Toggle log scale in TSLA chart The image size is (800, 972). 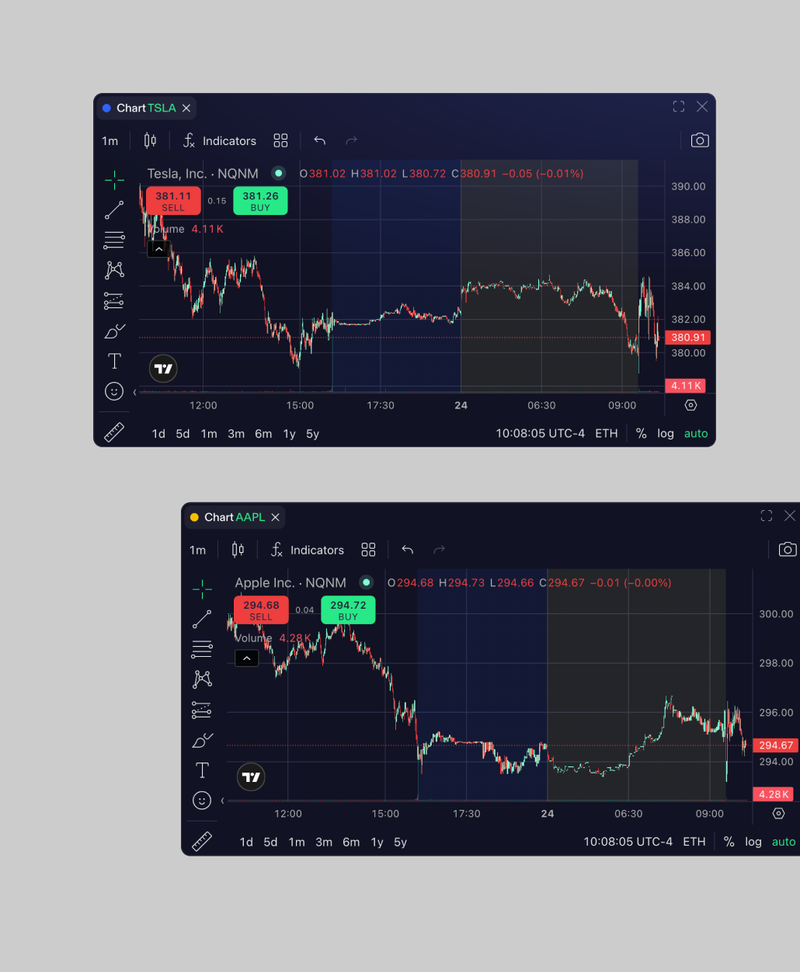pos(666,433)
